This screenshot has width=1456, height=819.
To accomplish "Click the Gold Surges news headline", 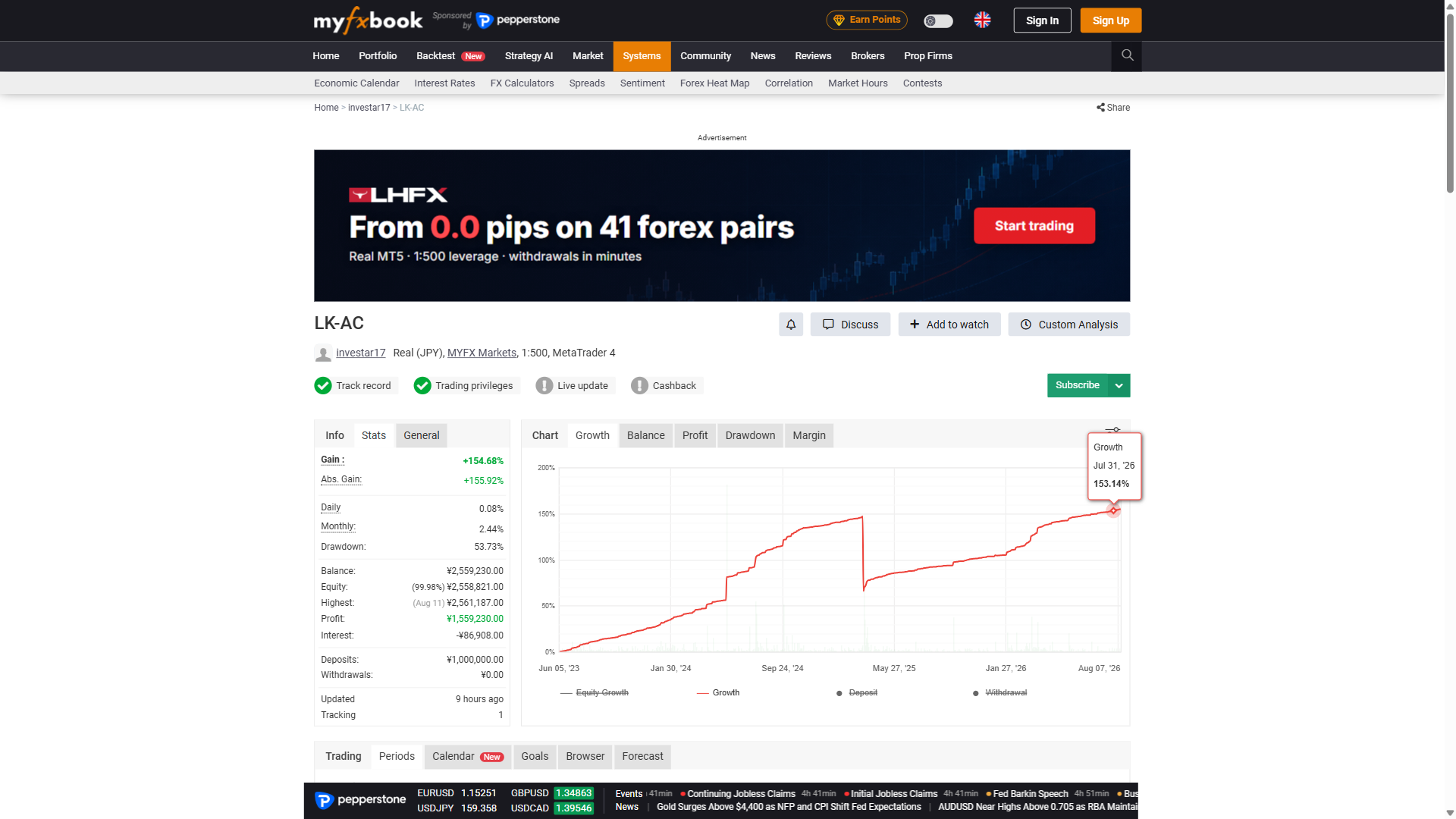I will click(x=789, y=808).
